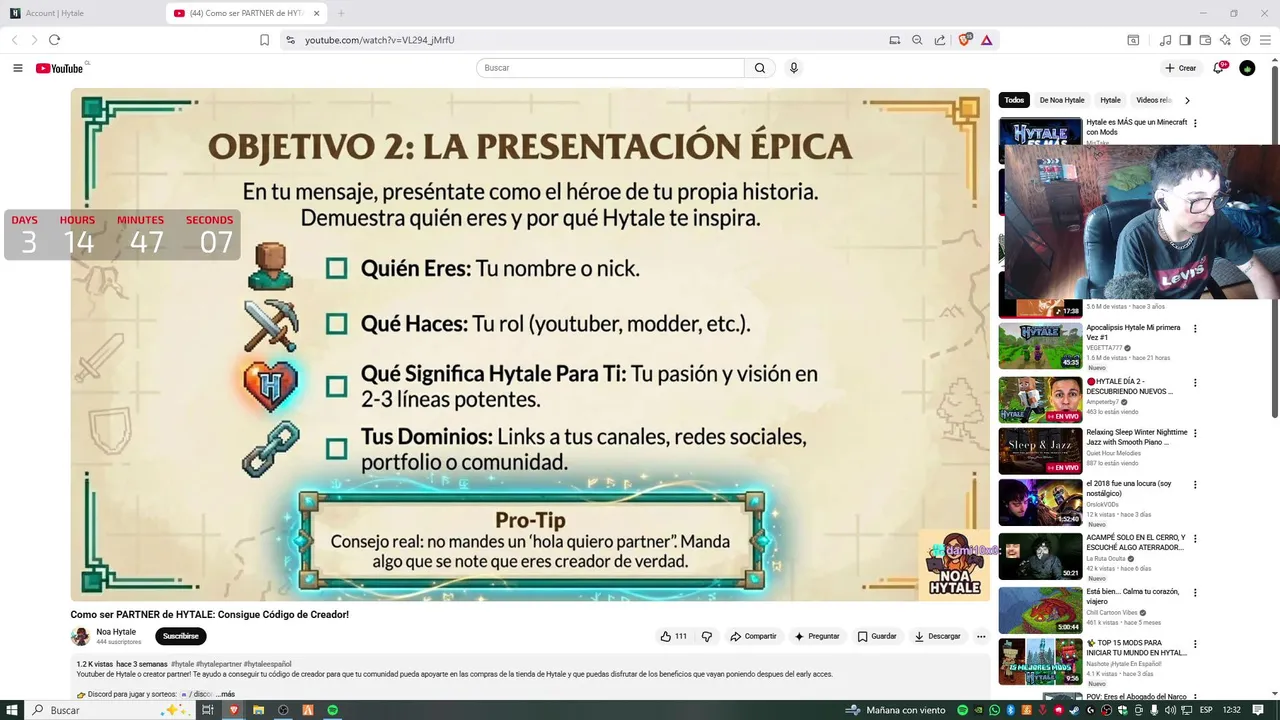Click the 'Guardar' save button
Image resolution: width=1280 pixels, height=720 pixels.
877,636
